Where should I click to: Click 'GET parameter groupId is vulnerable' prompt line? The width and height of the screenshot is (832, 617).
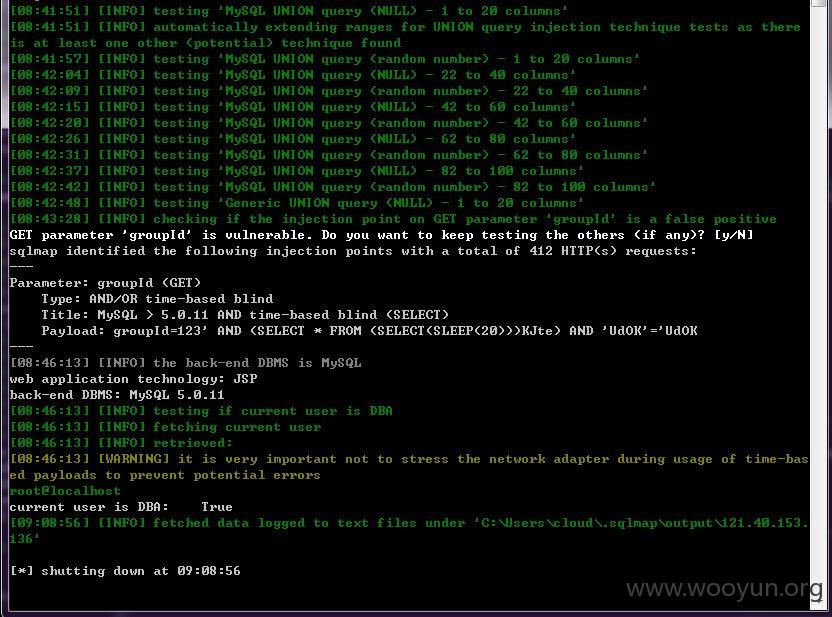click(x=382, y=234)
